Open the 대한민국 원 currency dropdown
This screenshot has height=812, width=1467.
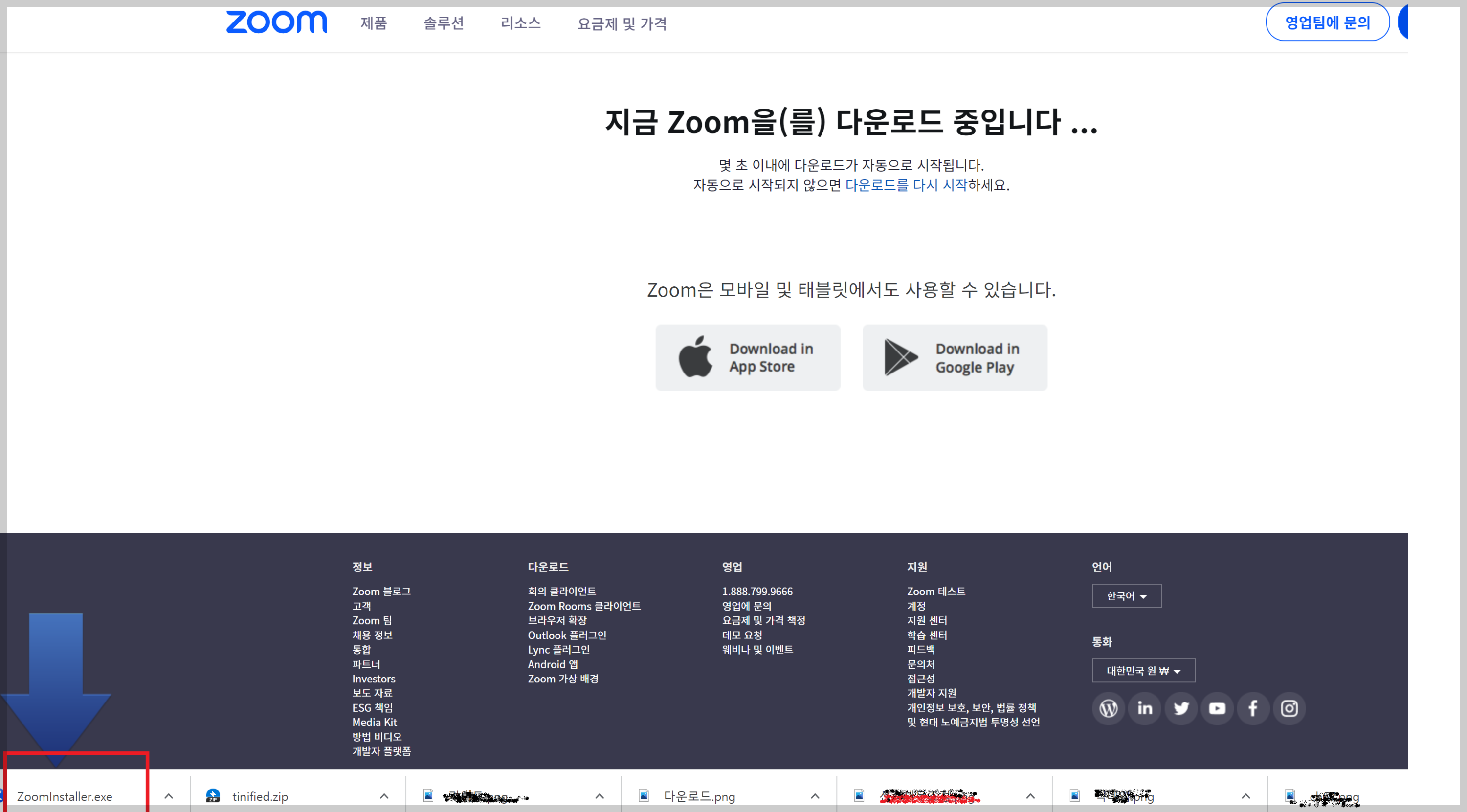(1142, 670)
